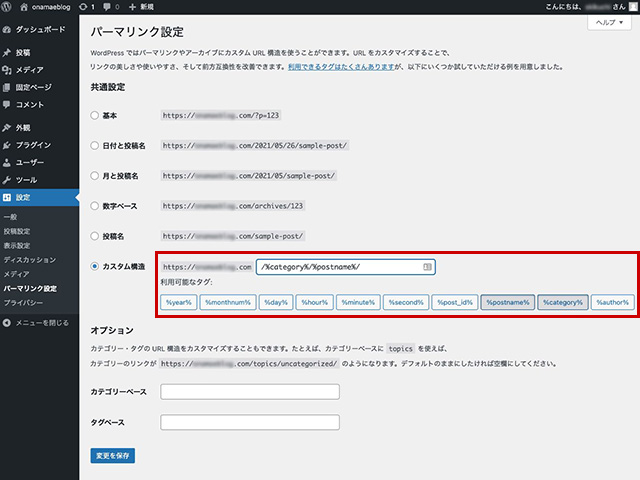This screenshot has width=640, height=480.
Task: Click the カテゴリーベース input field
Action: pyautogui.click(x=250, y=392)
